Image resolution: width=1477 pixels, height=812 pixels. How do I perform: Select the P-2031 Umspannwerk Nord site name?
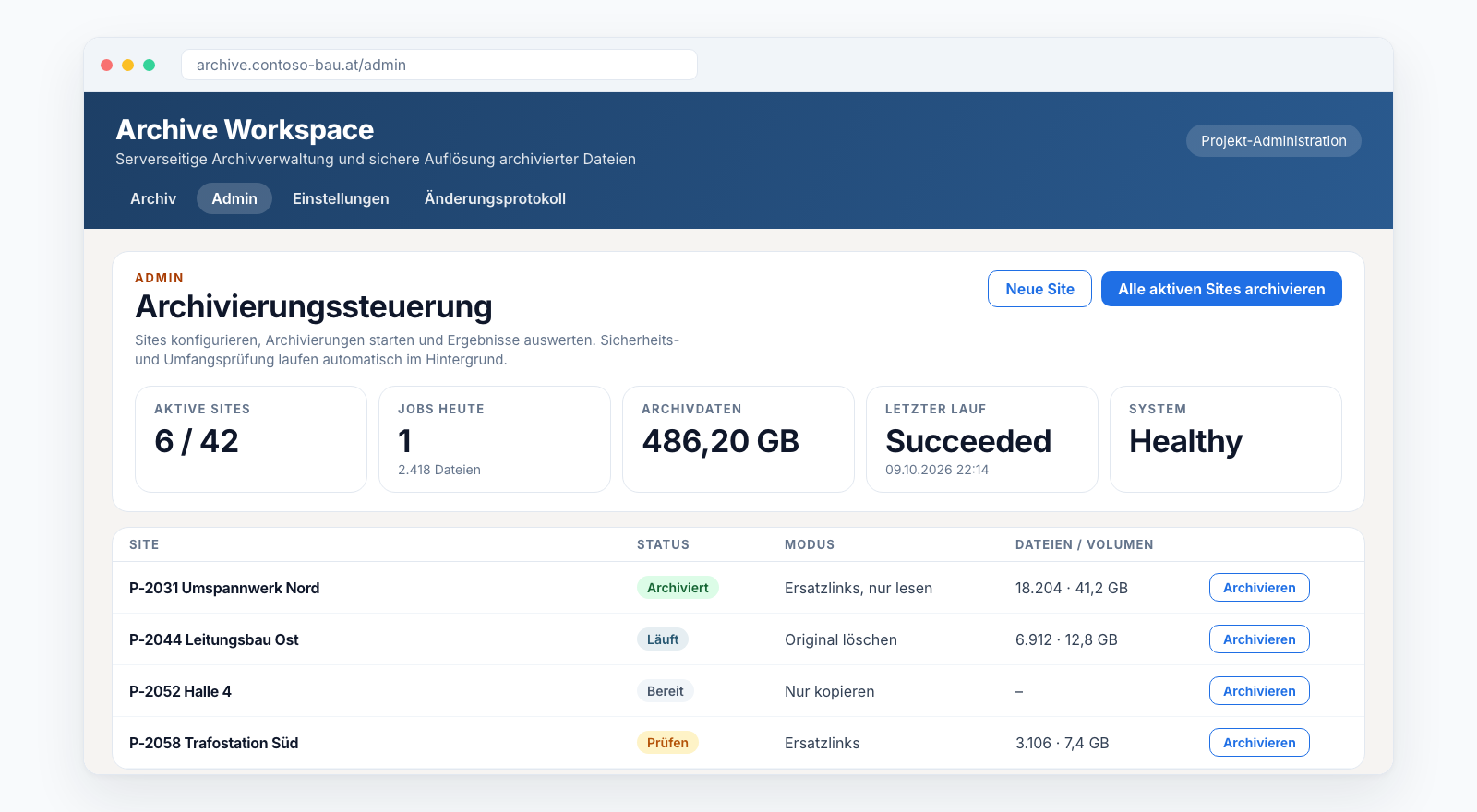coord(224,588)
